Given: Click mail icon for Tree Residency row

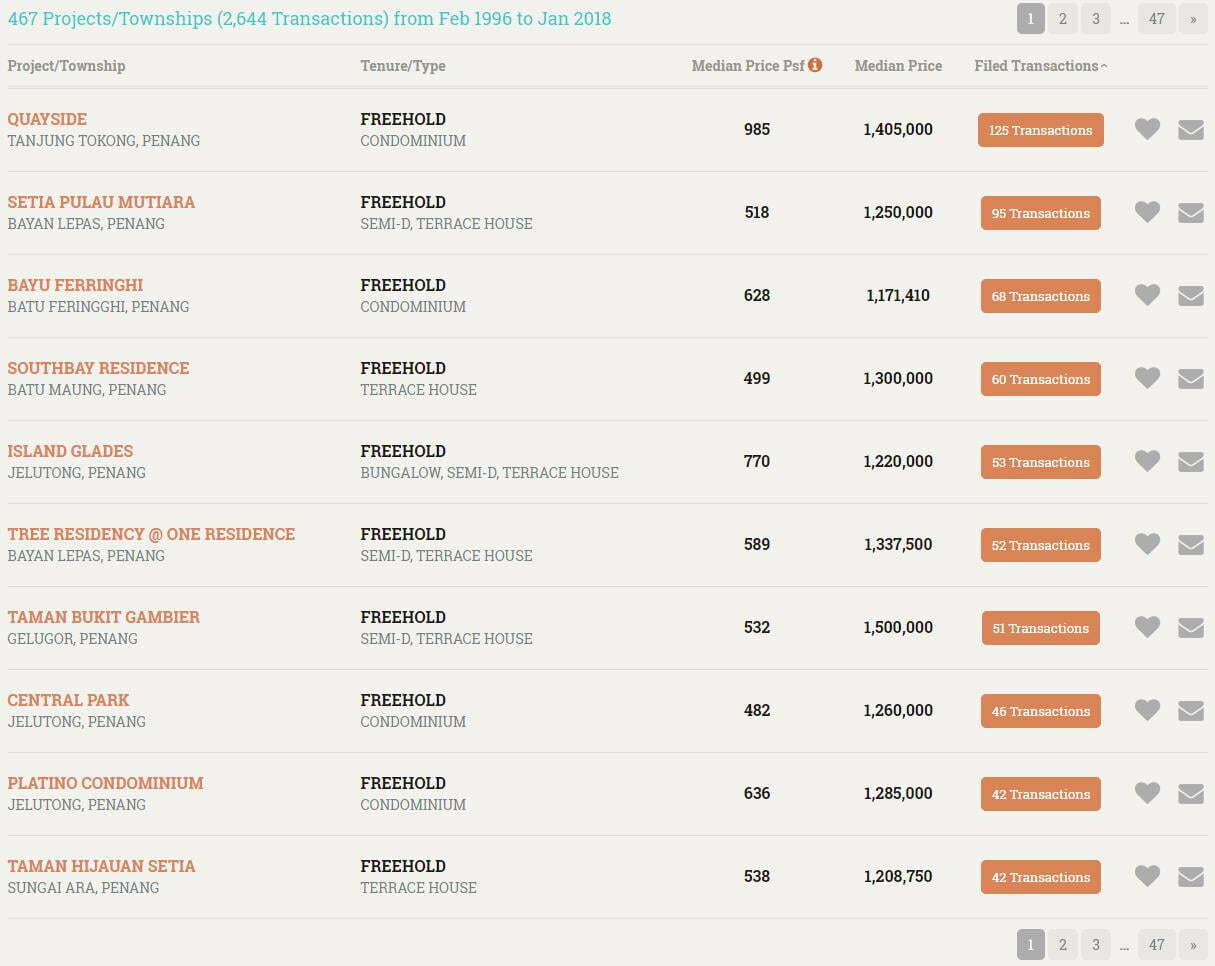Looking at the screenshot, I should click(x=1190, y=544).
